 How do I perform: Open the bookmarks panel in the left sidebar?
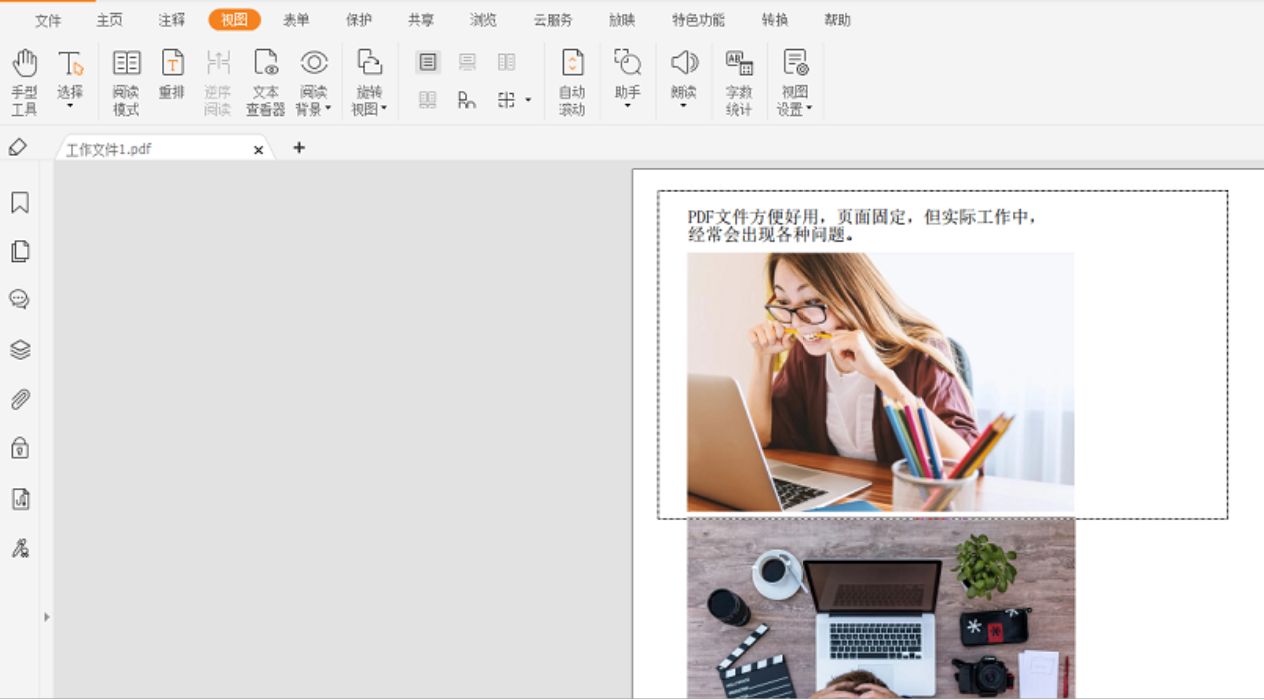[x=20, y=201]
